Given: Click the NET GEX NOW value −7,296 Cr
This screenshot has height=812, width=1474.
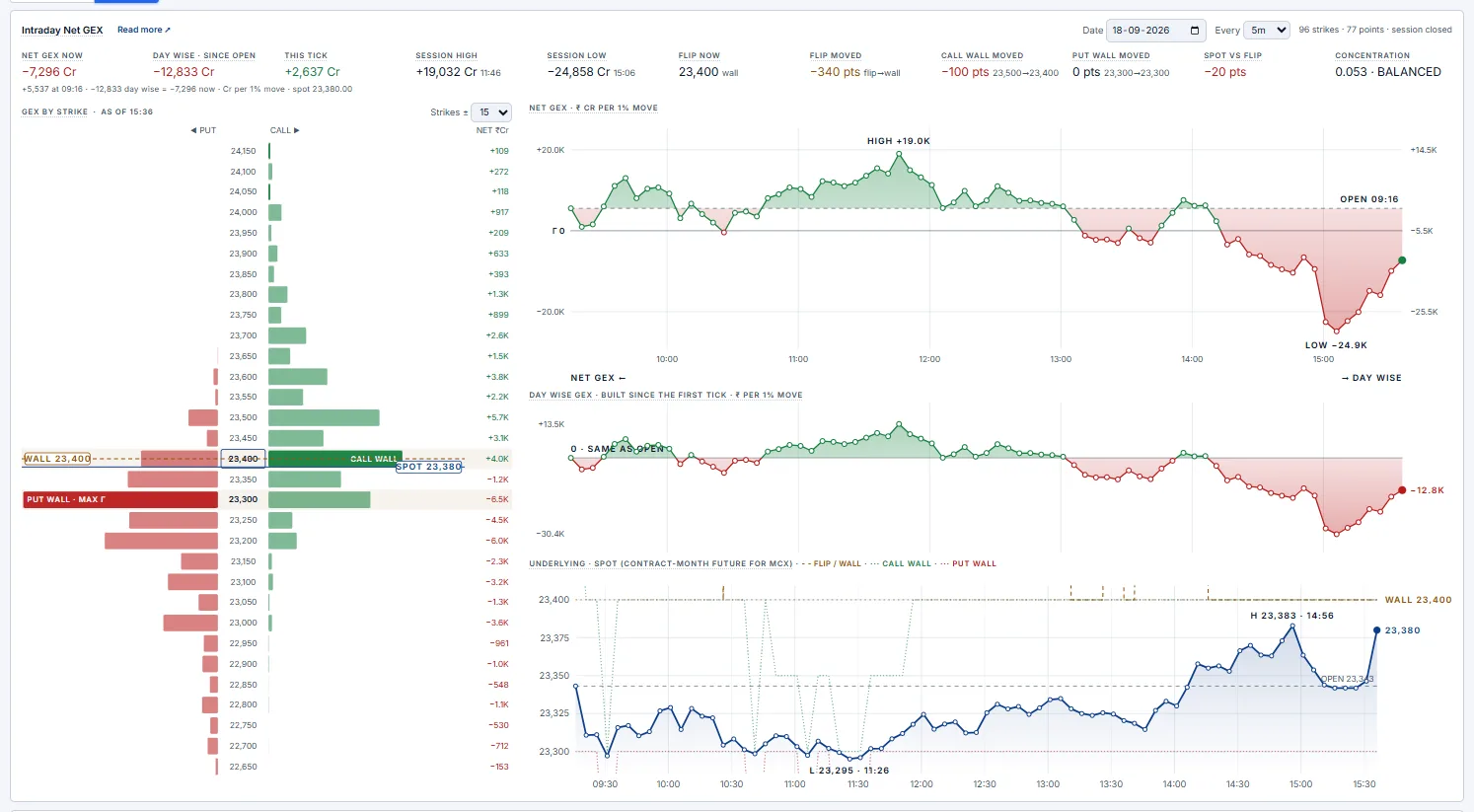Looking at the screenshot, I should point(49,72).
